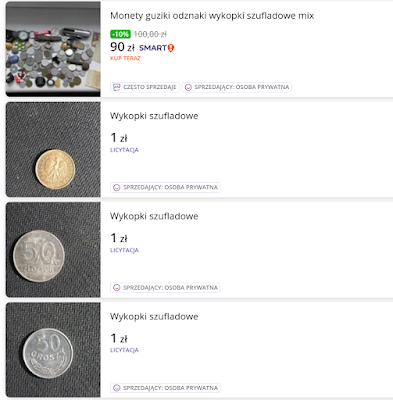Viewport: 393px width, 400px height.
Task: Click the green -10% discount badge
Action: pos(120,34)
